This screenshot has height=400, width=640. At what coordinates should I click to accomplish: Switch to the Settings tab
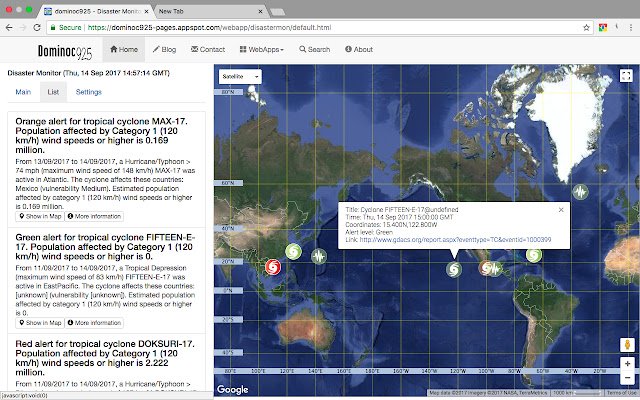(89, 92)
